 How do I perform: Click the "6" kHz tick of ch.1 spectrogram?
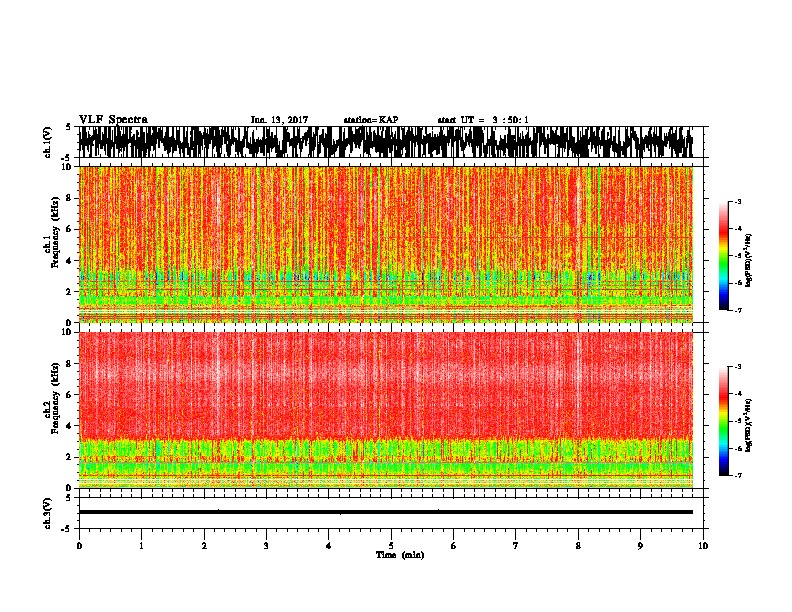[70, 229]
